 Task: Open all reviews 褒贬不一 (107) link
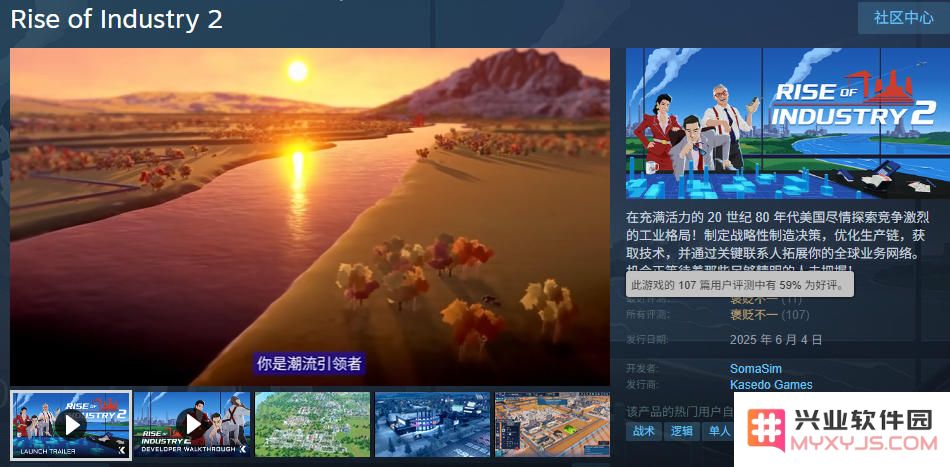point(769,315)
